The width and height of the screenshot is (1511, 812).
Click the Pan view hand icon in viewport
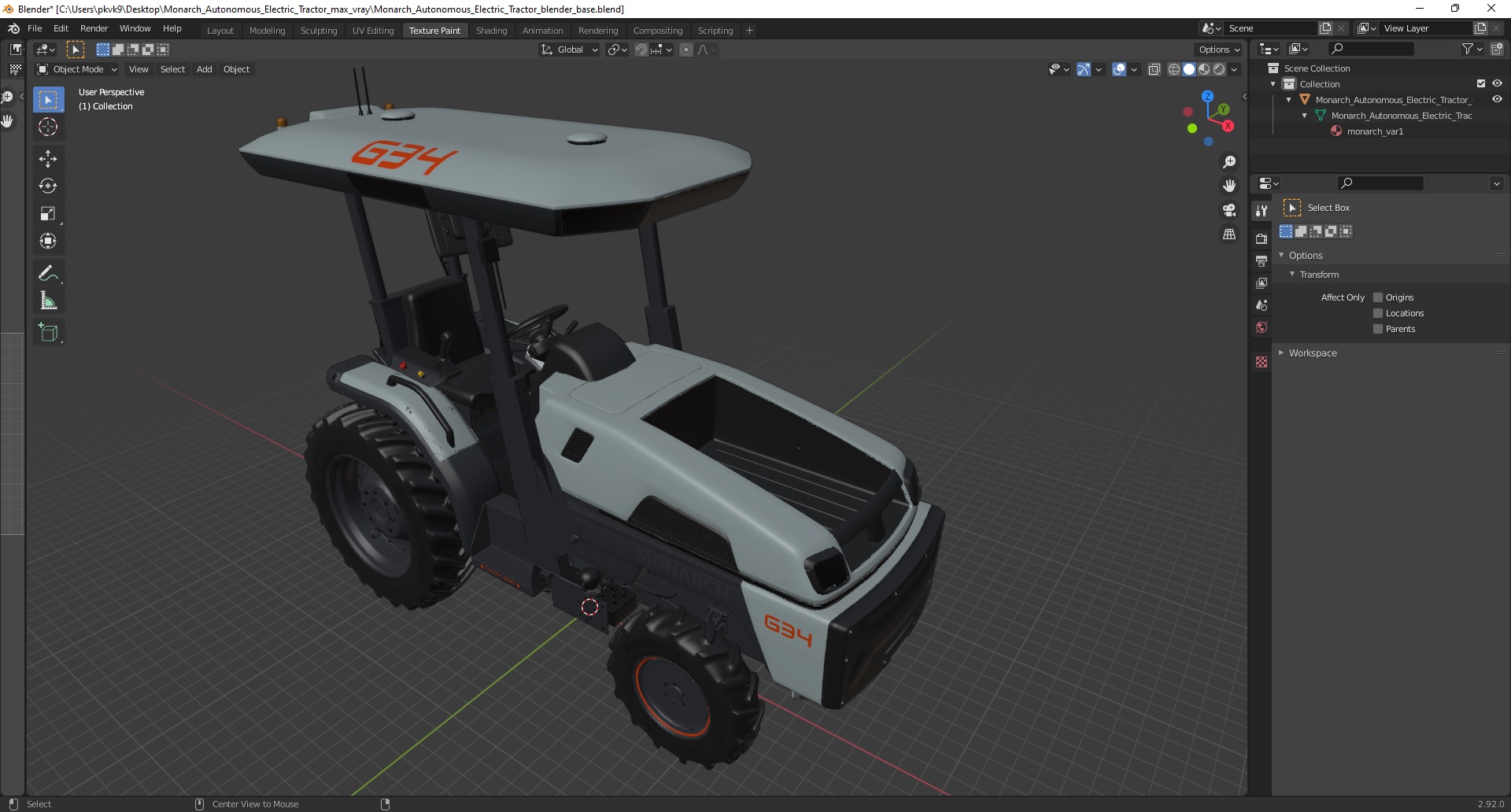[1229, 186]
